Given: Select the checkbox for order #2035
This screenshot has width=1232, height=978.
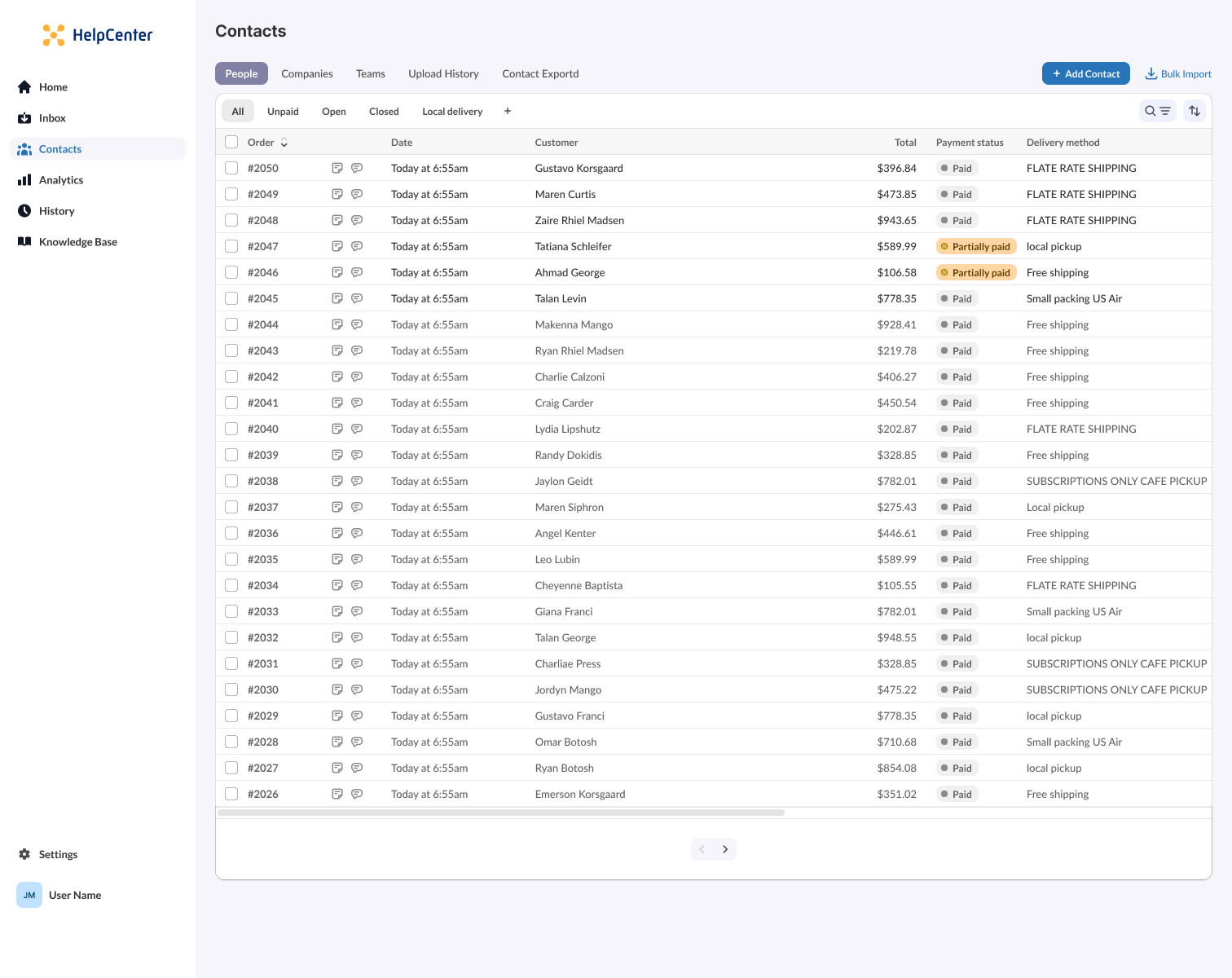Looking at the screenshot, I should [x=231, y=559].
